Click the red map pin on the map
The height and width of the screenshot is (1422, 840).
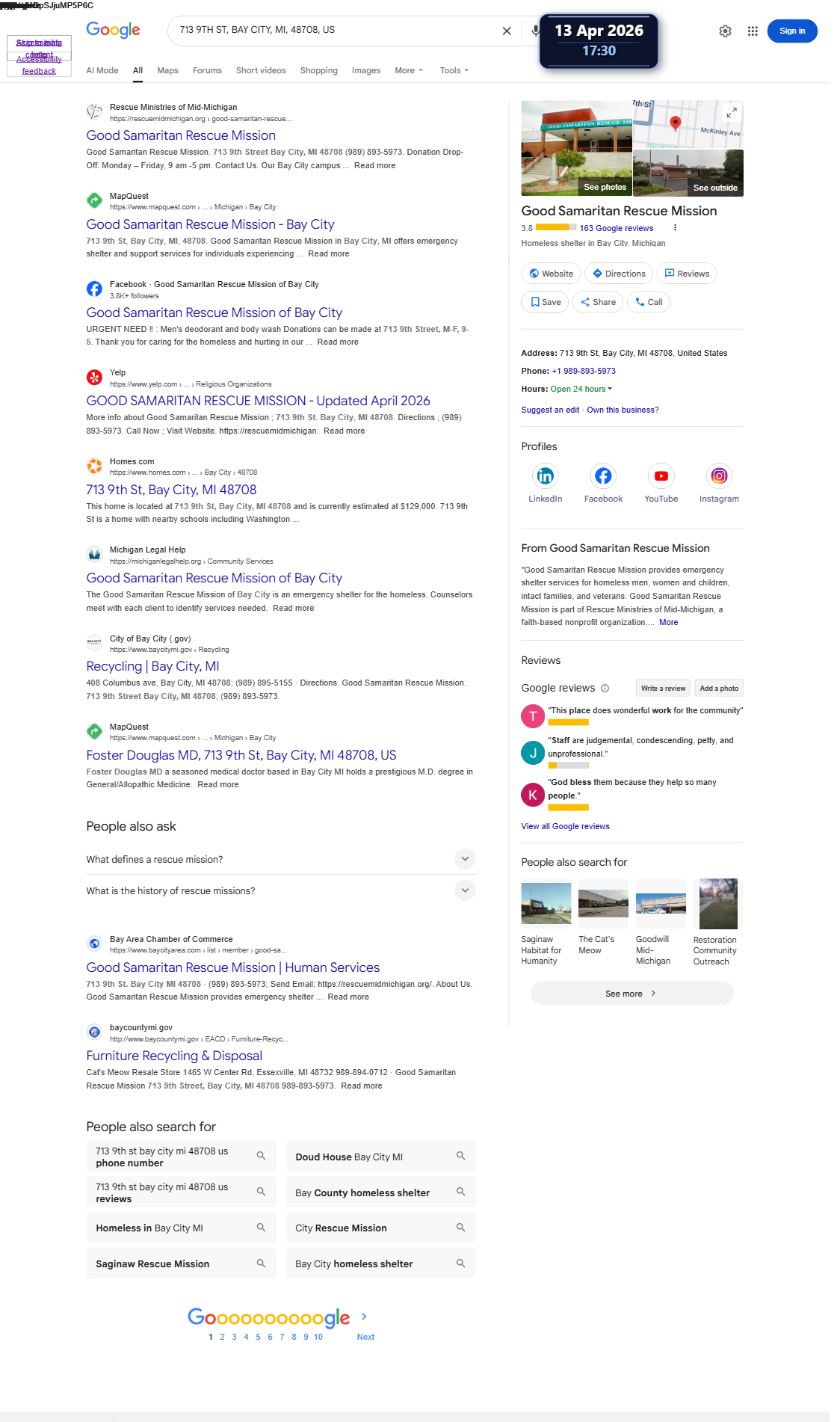coord(676,123)
